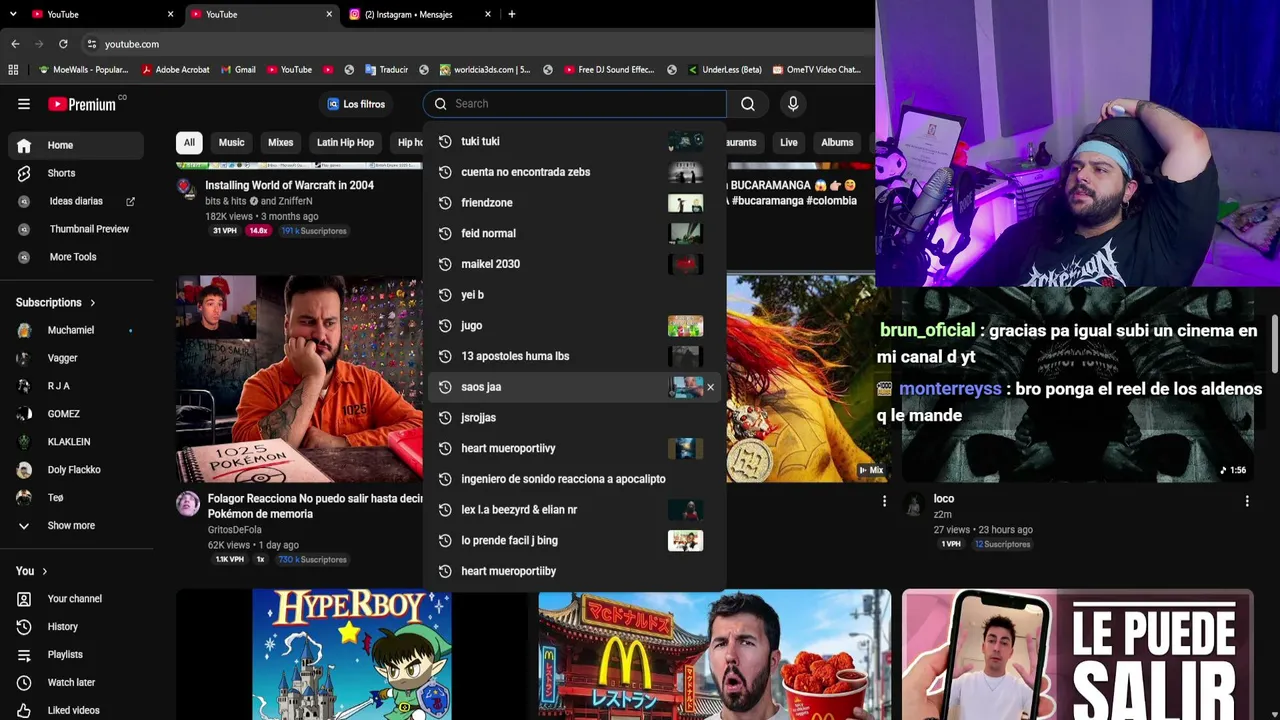The width and height of the screenshot is (1280, 720).
Task: Click the Folagor video channel avatar
Action: 188,503
